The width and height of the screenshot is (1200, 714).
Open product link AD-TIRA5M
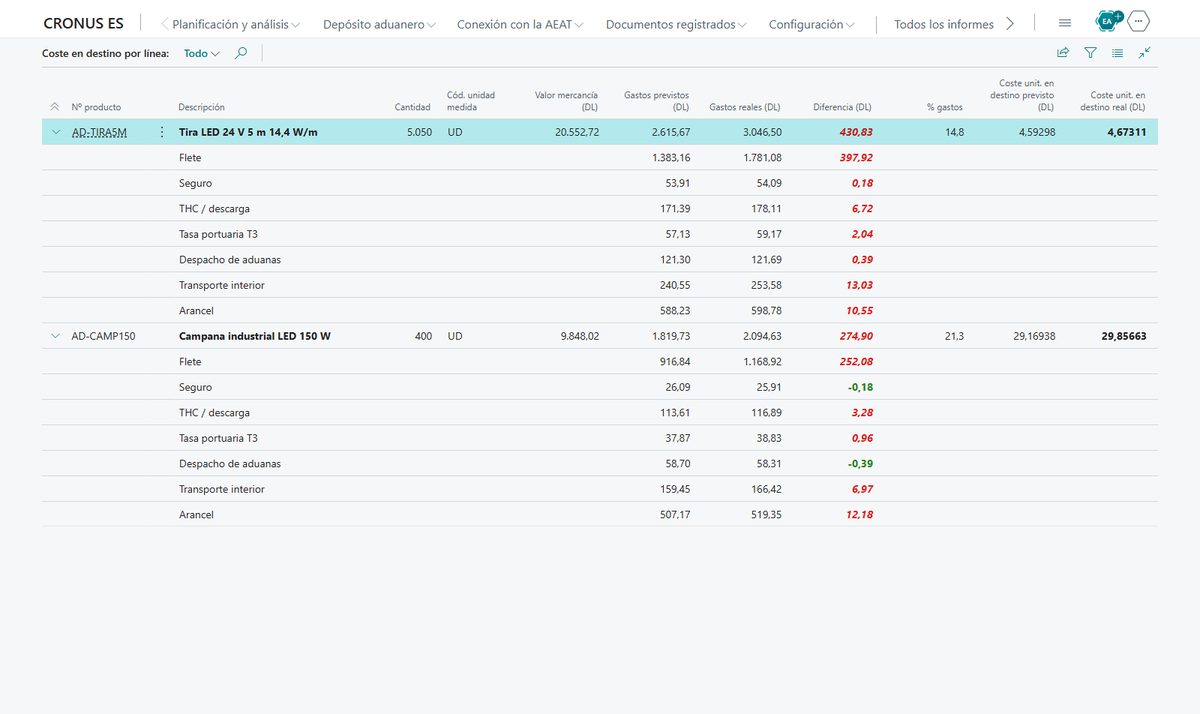[99, 132]
